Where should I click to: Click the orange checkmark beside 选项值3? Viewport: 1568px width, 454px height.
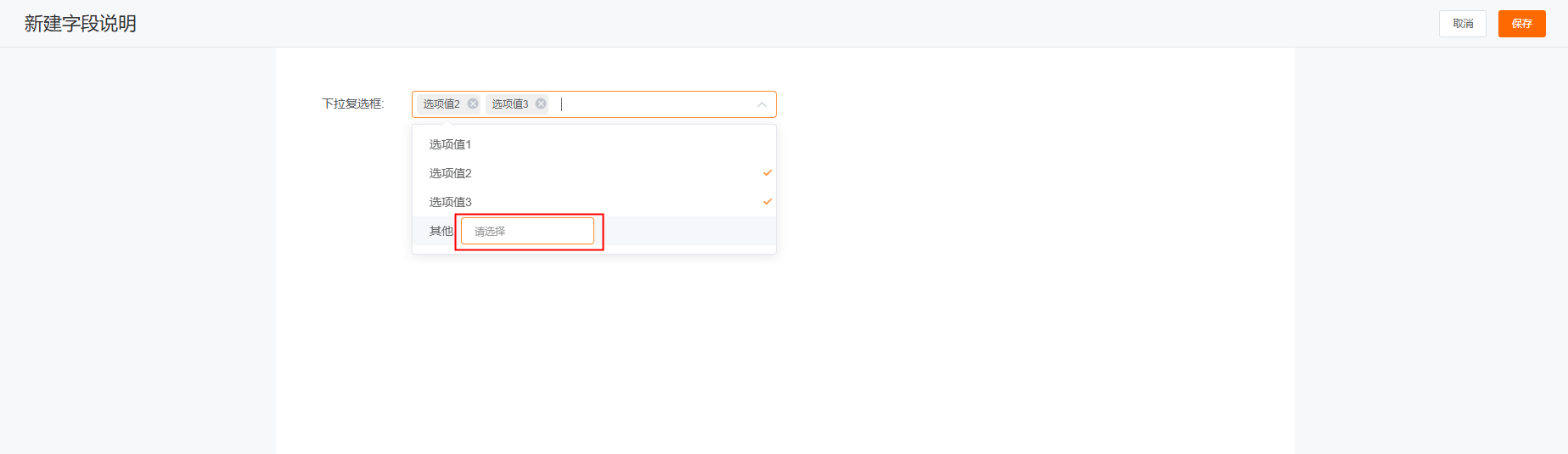click(767, 202)
